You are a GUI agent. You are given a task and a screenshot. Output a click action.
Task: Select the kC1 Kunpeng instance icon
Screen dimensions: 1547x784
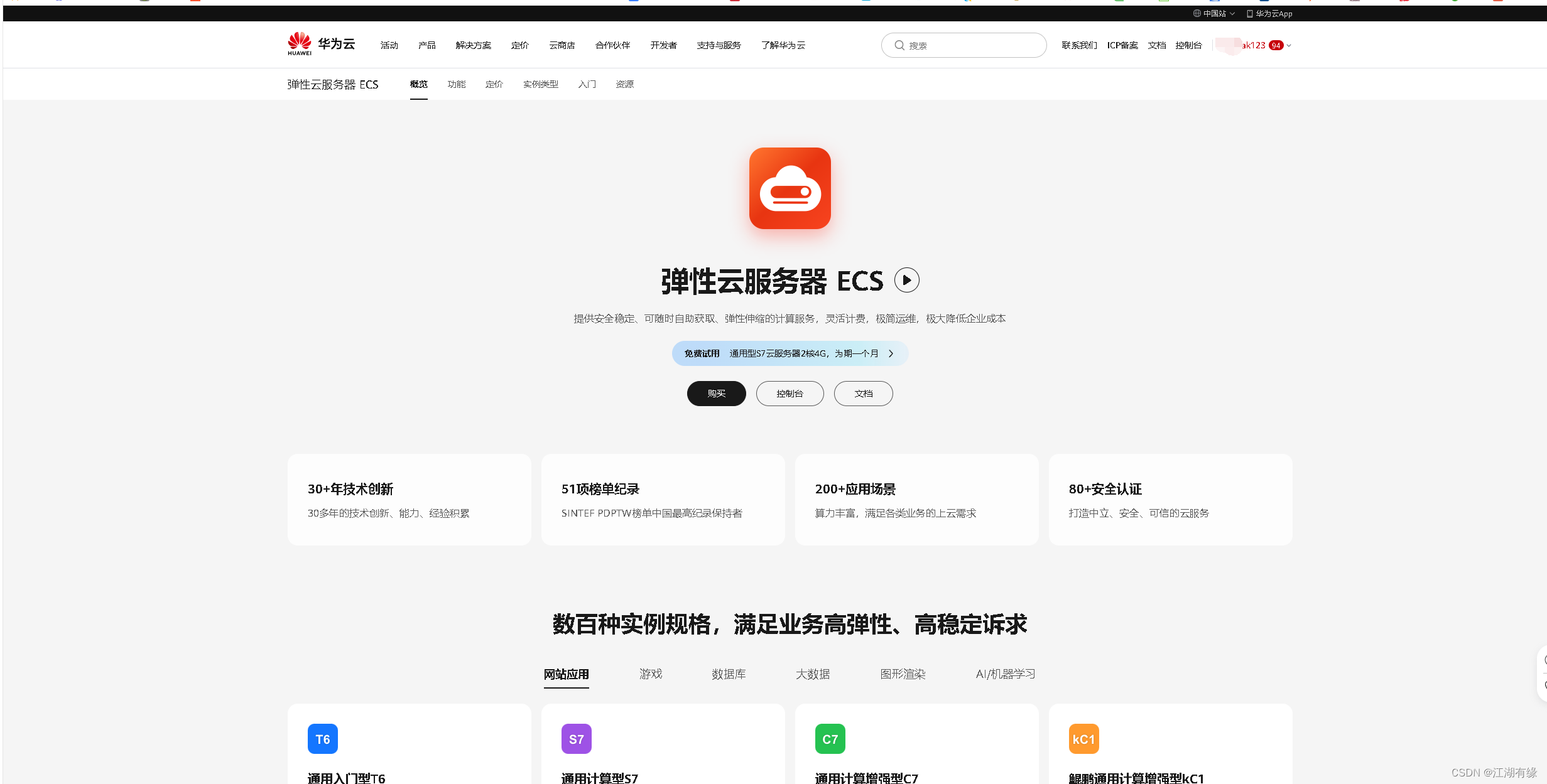(1083, 739)
